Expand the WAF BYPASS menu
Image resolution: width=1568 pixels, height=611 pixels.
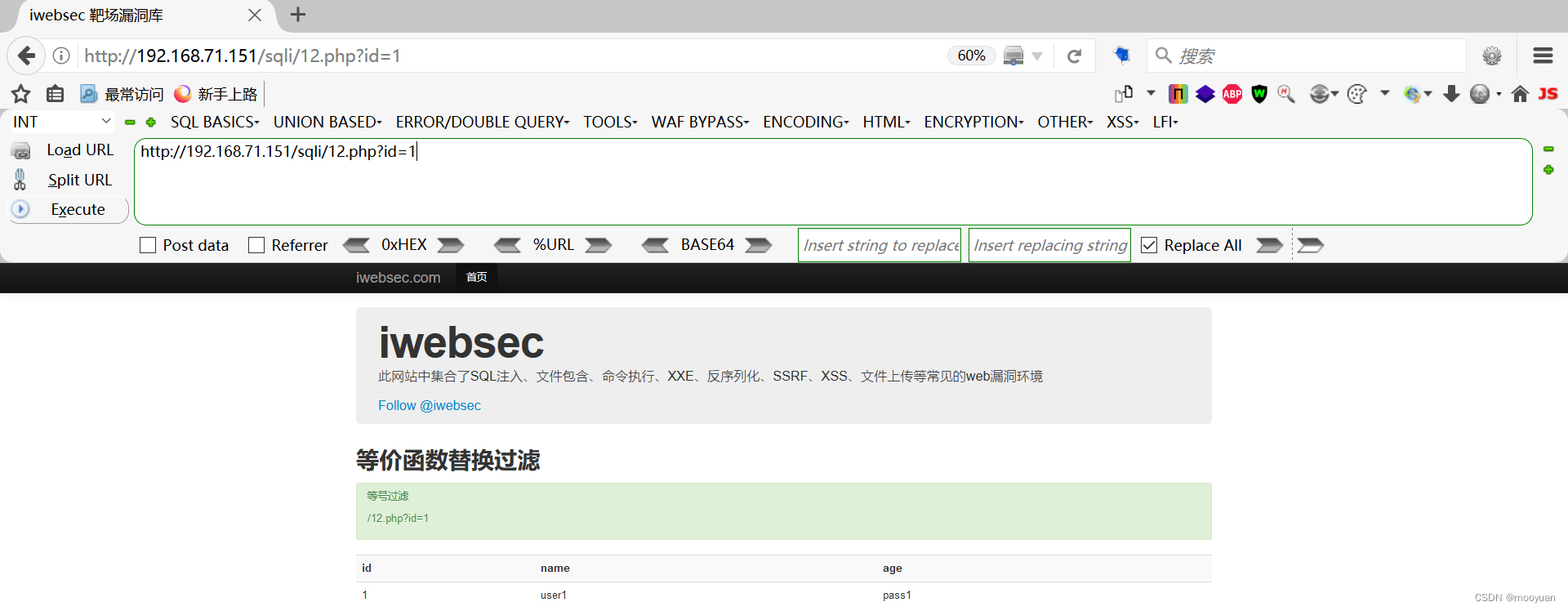click(700, 122)
